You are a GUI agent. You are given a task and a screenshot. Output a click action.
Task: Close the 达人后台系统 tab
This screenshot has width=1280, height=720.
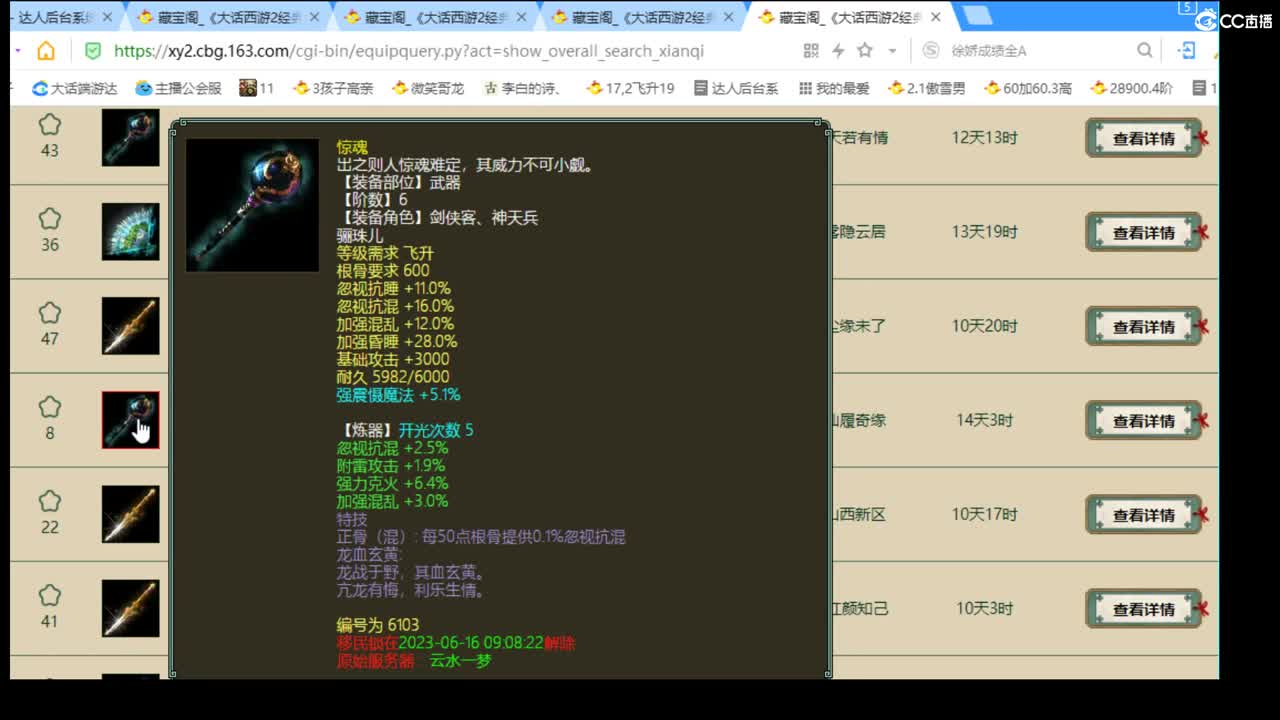click(107, 17)
